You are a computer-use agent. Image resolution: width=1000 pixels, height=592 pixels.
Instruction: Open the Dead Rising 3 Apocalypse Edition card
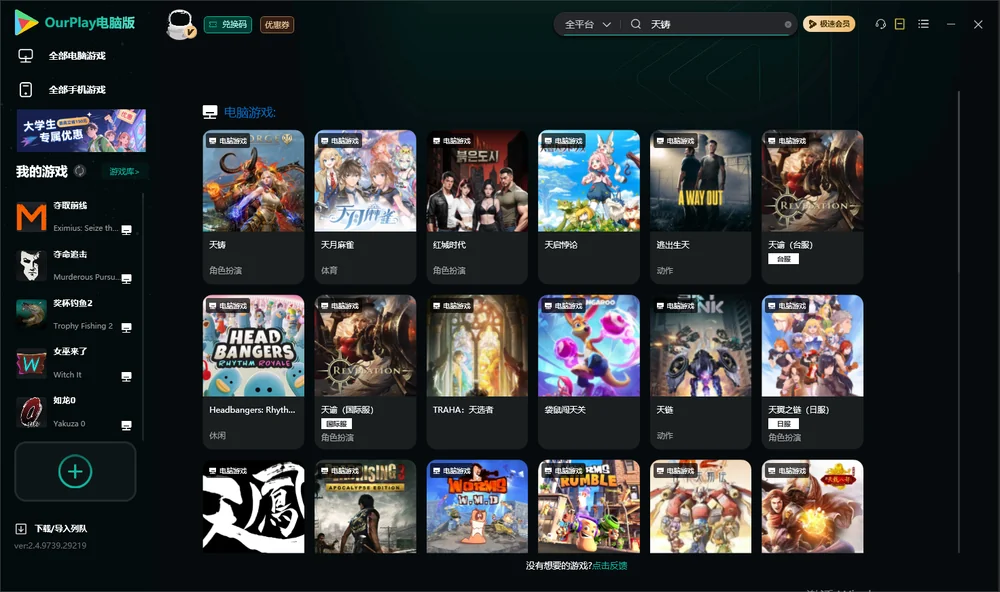click(365, 507)
